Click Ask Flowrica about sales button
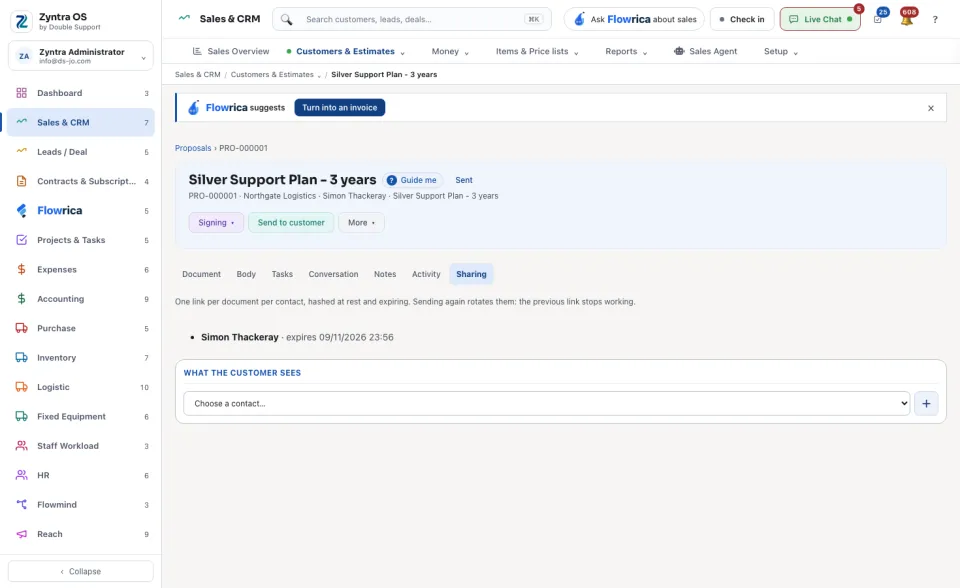The width and height of the screenshot is (960, 588). tap(634, 20)
